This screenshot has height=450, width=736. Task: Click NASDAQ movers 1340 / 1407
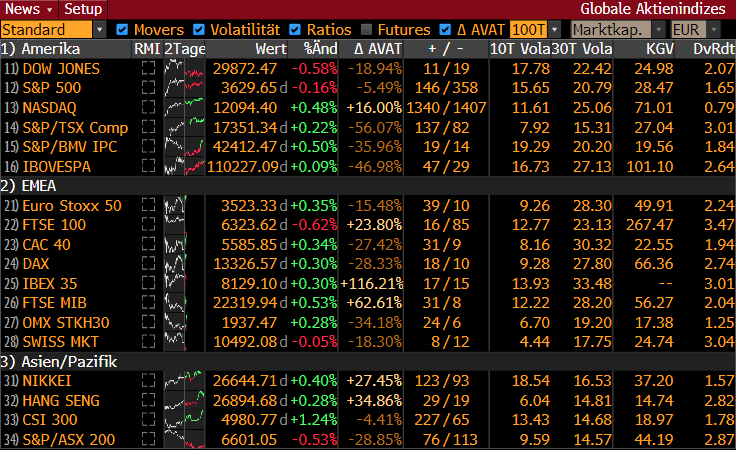pyautogui.click(x=446, y=107)
